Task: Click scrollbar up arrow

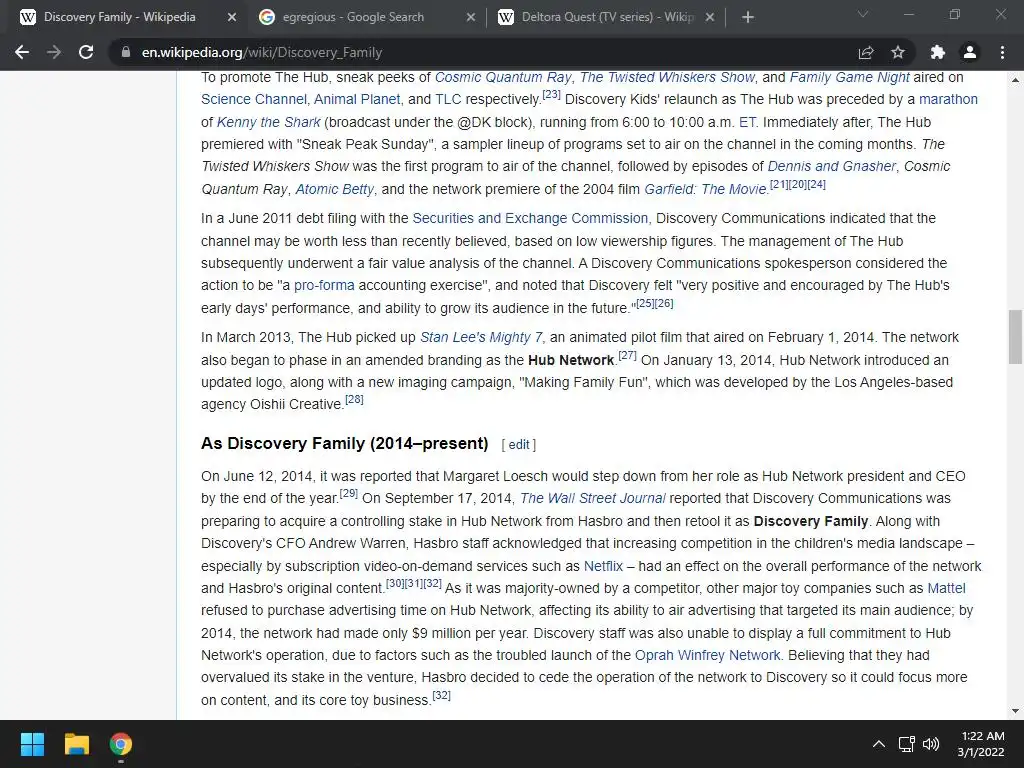Action: [x=1015, y=80]
